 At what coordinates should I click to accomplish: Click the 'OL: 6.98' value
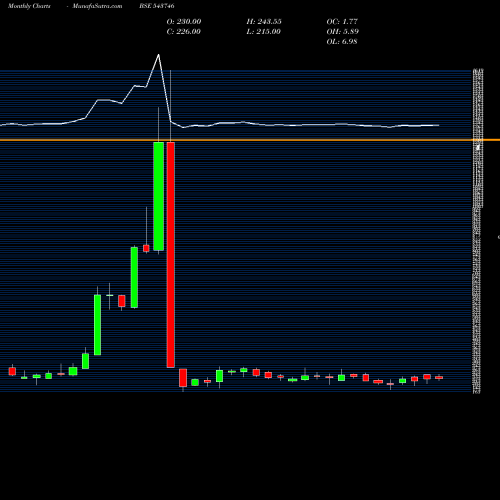[x=342, y=41]
